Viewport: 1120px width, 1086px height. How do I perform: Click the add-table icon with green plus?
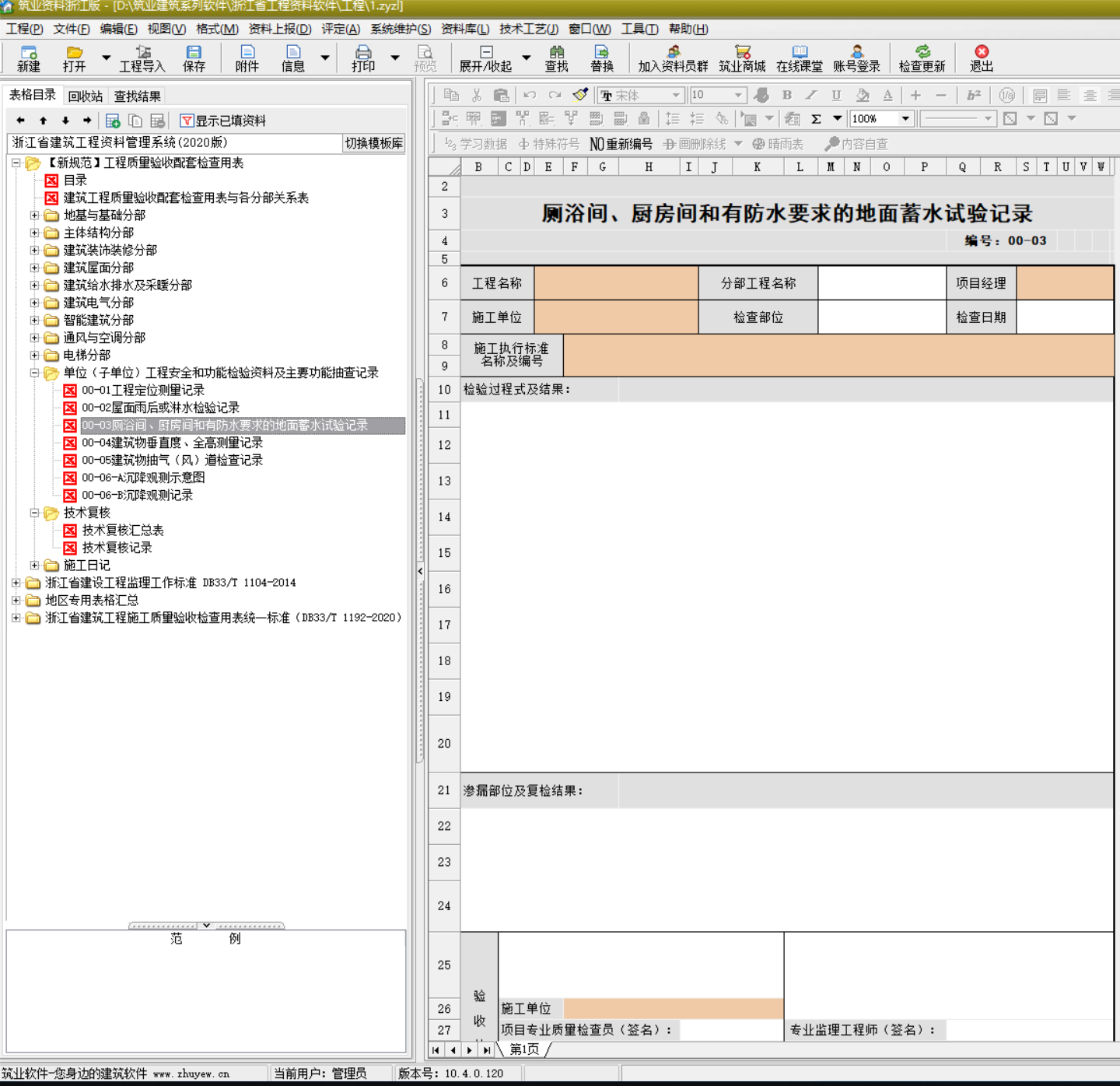[x=113, y=121]
